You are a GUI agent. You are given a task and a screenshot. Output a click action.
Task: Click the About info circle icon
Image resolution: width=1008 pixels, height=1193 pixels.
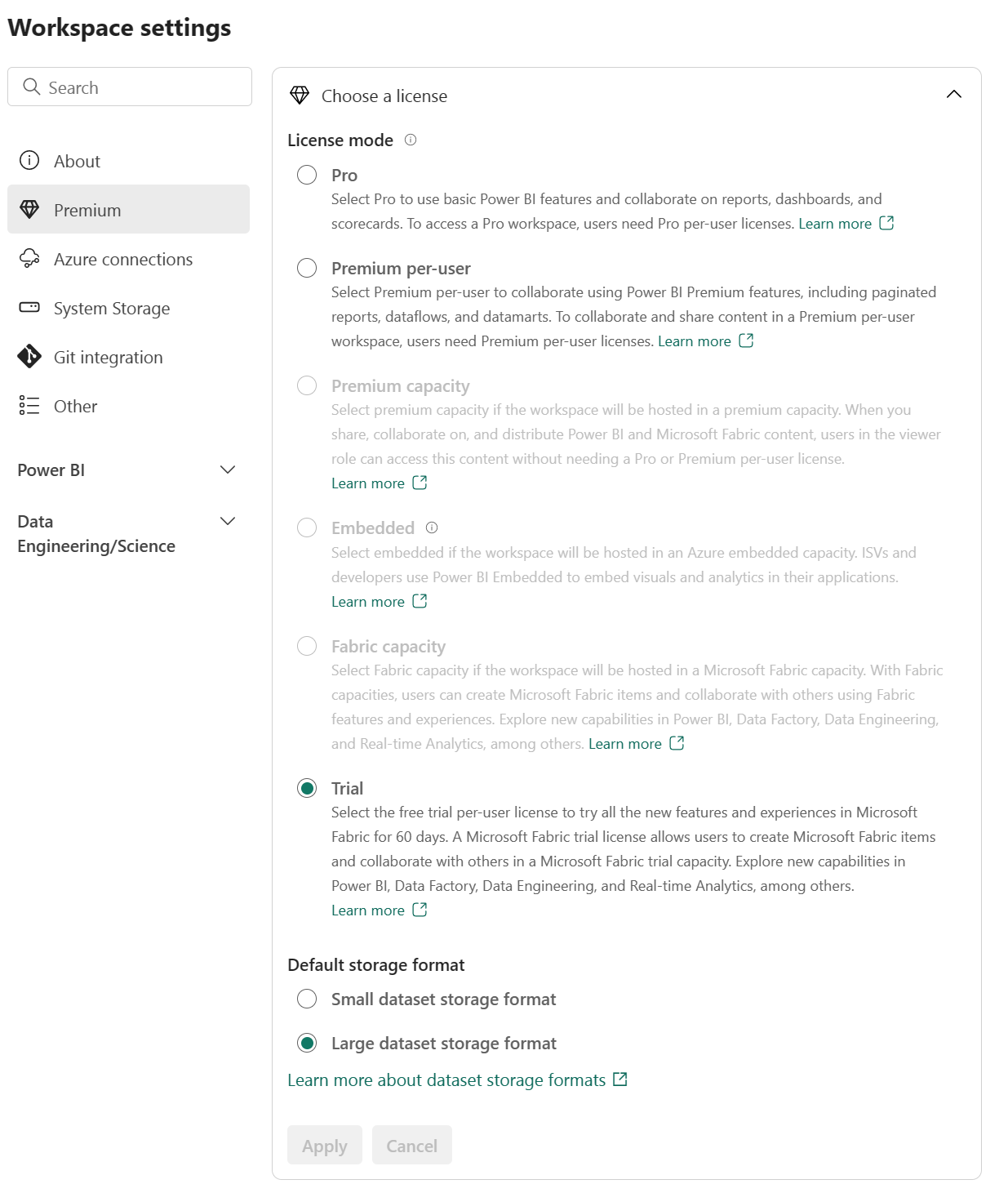point(29,160)
